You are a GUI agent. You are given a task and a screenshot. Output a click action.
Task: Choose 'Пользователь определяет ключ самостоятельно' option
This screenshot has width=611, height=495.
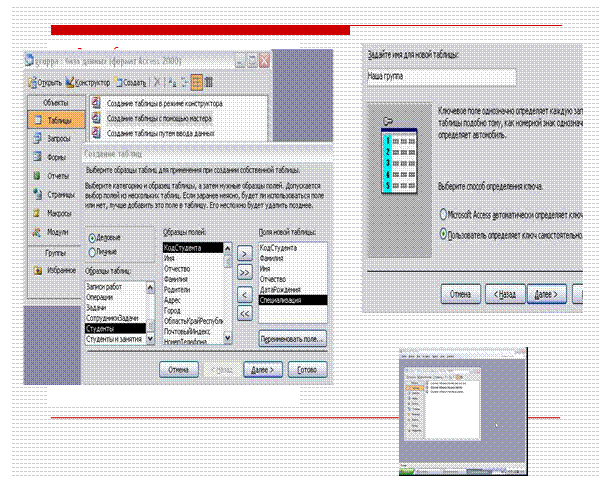(x=443, y=233)
